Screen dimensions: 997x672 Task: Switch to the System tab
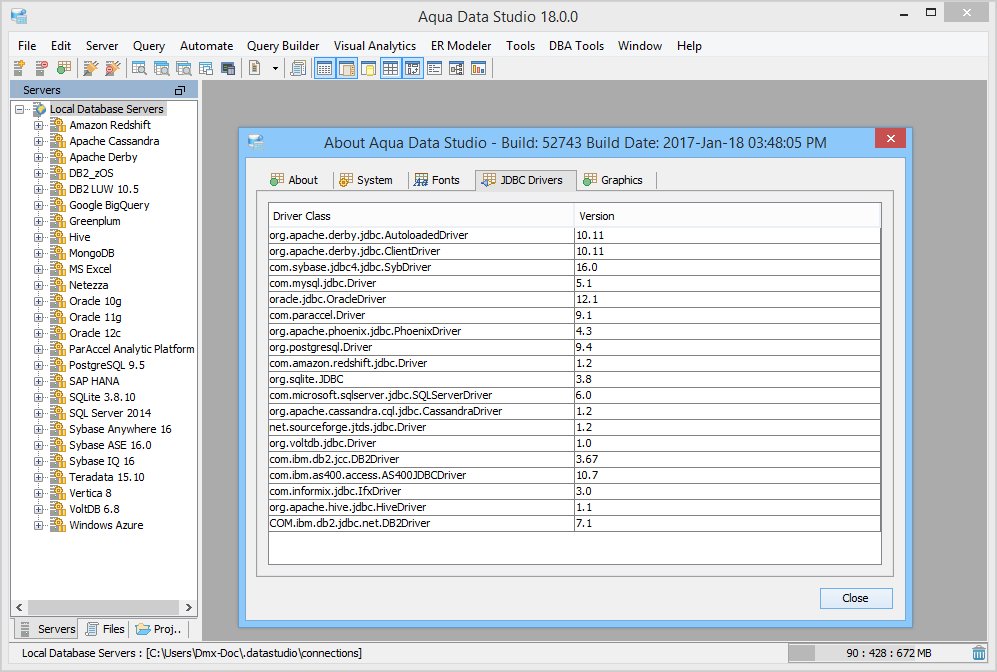coord(366,180)
